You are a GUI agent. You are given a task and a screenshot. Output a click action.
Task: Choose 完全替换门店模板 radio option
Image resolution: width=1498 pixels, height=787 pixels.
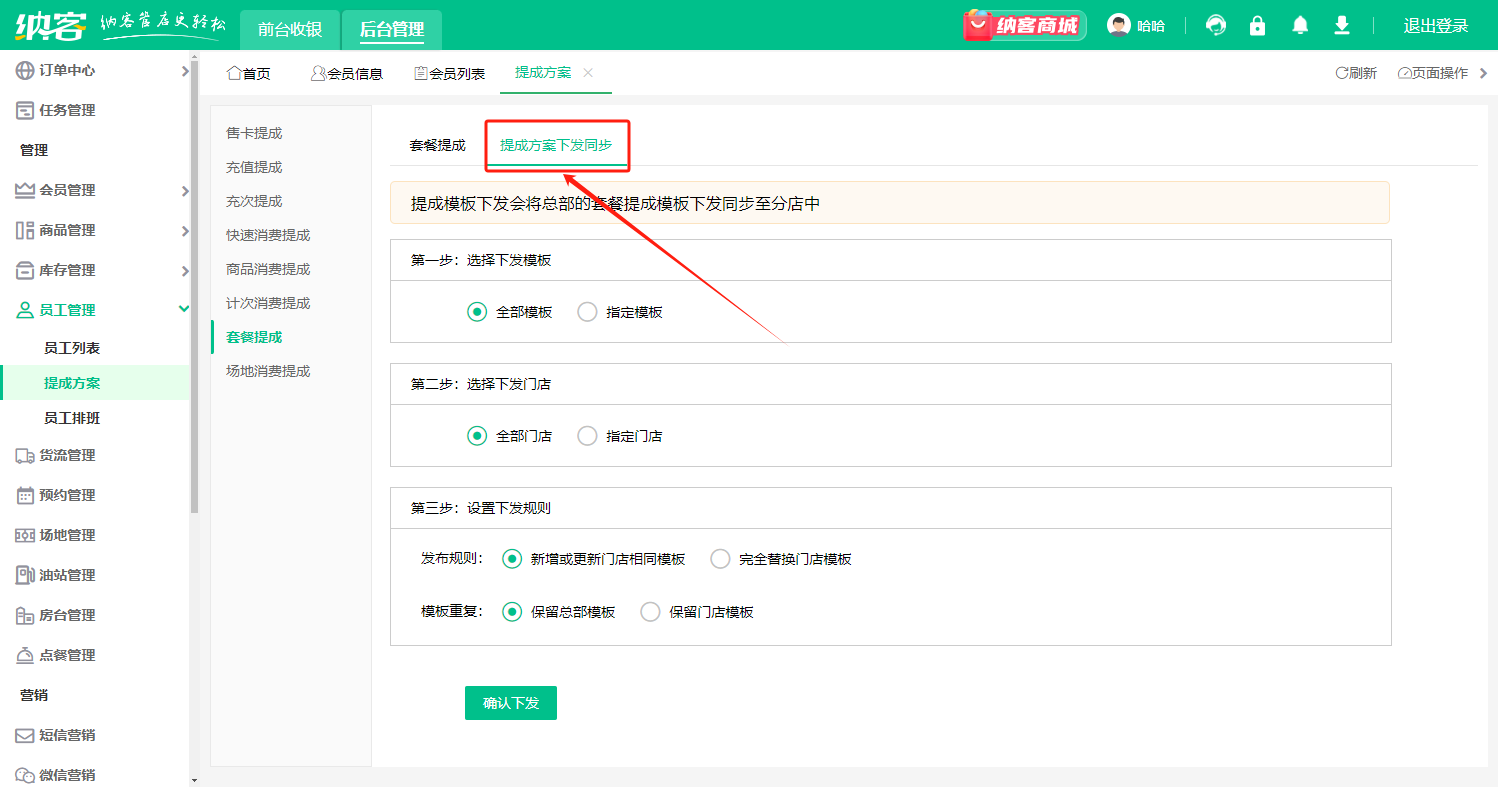(720, 559)
